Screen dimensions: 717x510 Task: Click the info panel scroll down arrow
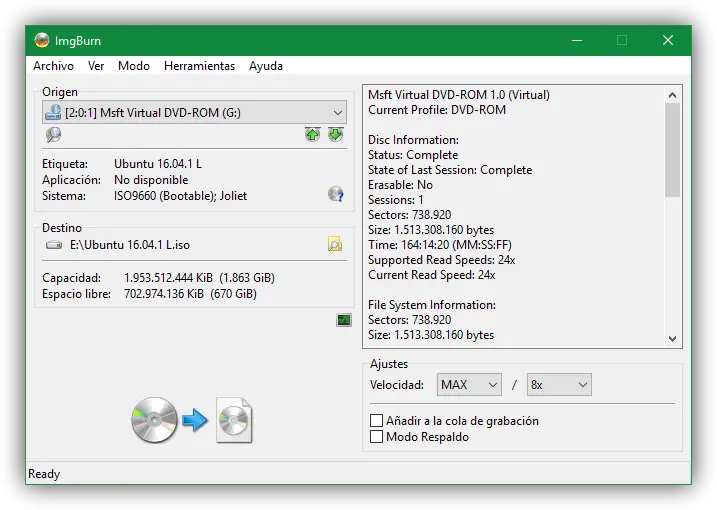click(672, 338)
